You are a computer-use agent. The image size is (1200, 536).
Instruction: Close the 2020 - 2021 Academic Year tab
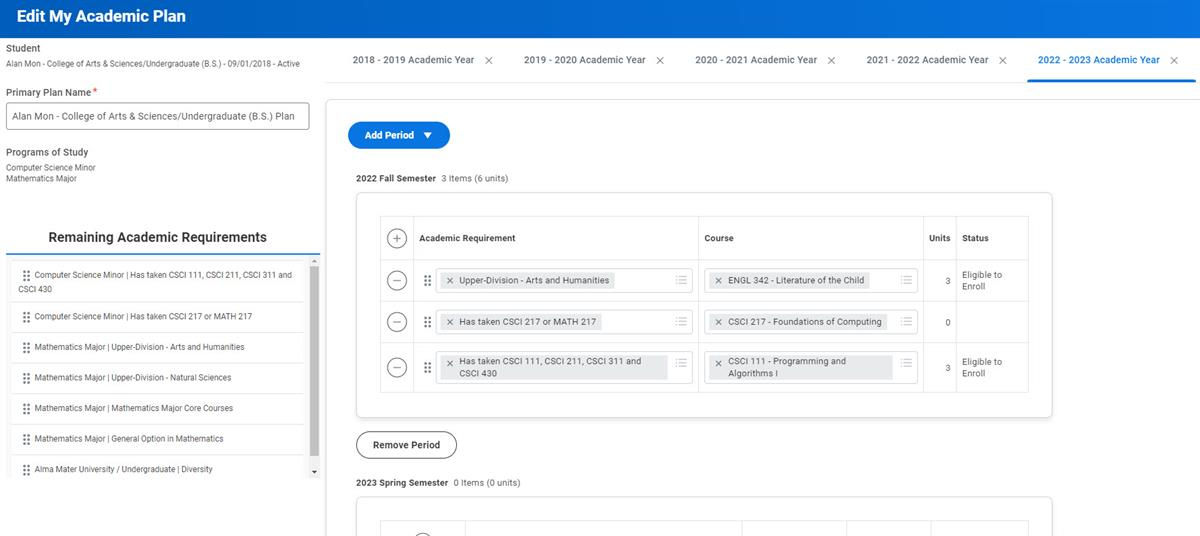point(832,61)
